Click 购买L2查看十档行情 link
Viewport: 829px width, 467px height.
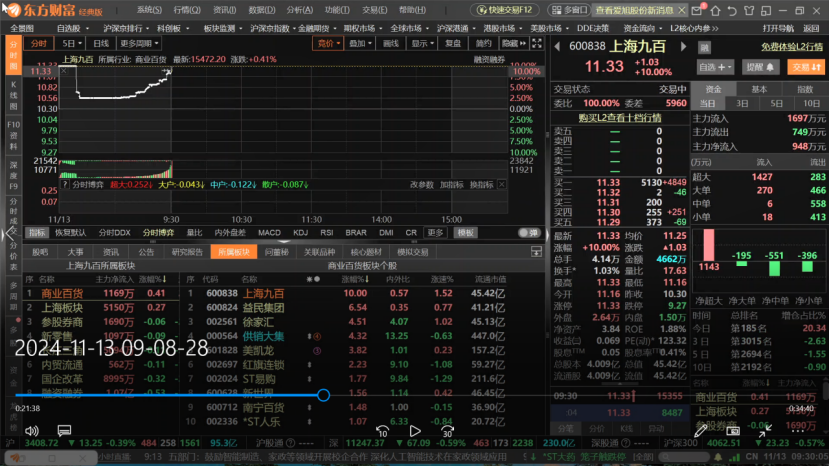(619, 117)
